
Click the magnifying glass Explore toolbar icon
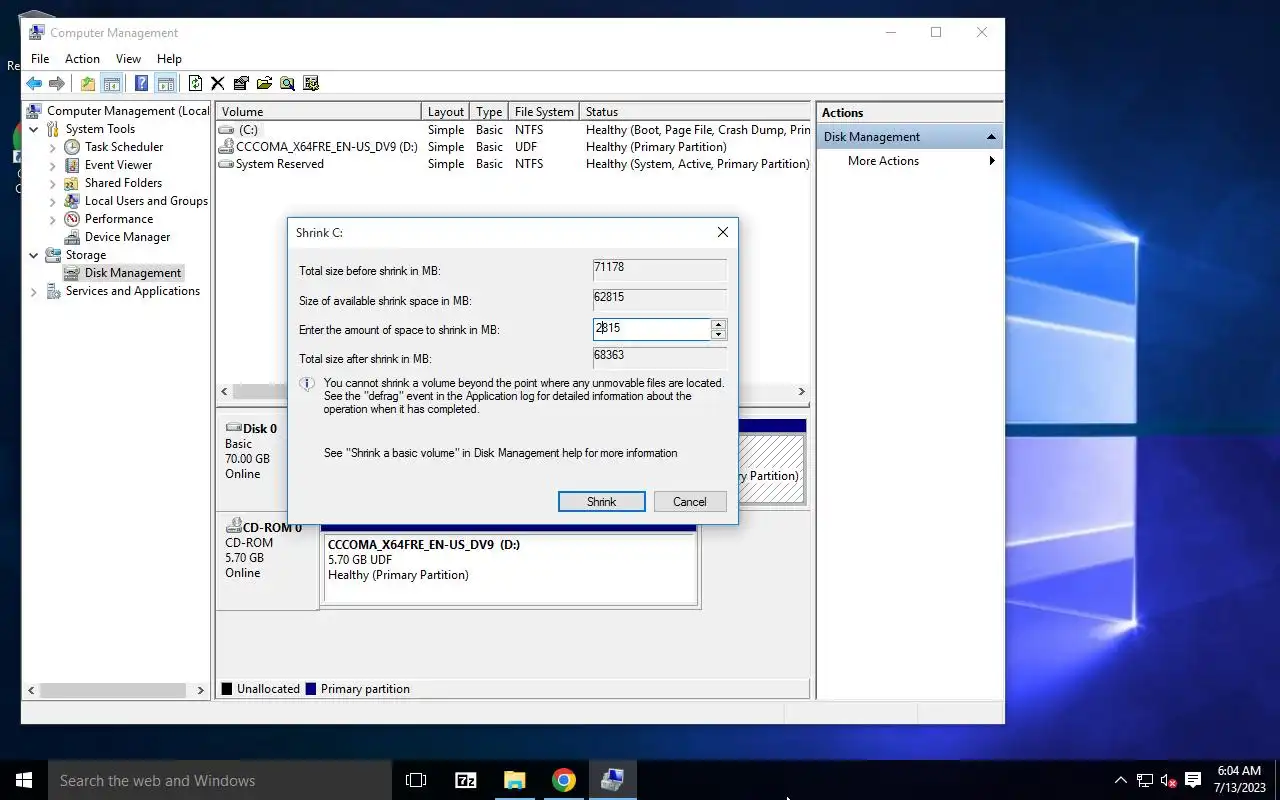[x=287, y=84]
